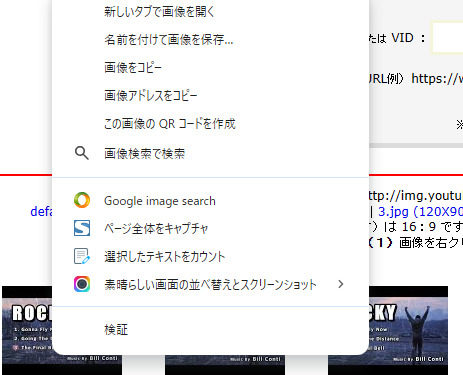Click the VID input field

click(x=448, y=37)
